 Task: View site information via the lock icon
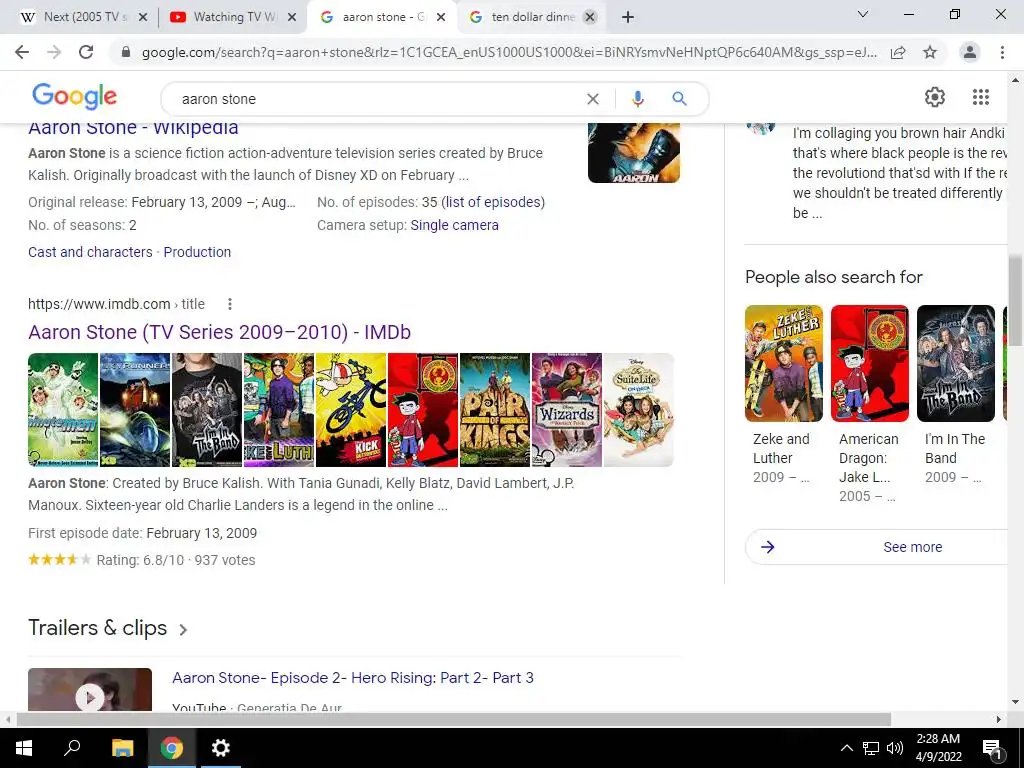coord(126,52)
